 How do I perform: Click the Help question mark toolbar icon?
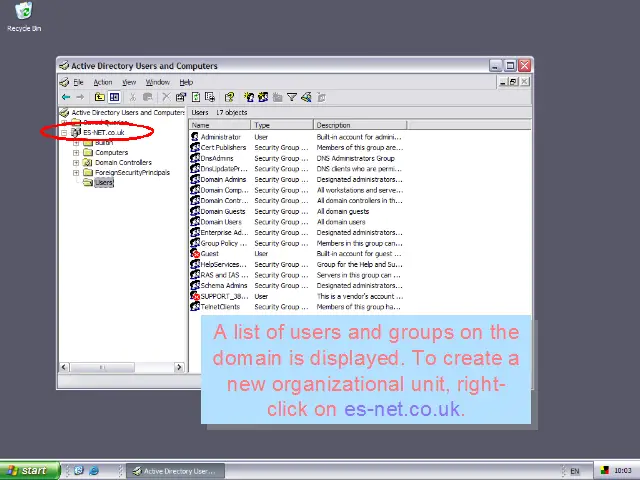(229, 97)
